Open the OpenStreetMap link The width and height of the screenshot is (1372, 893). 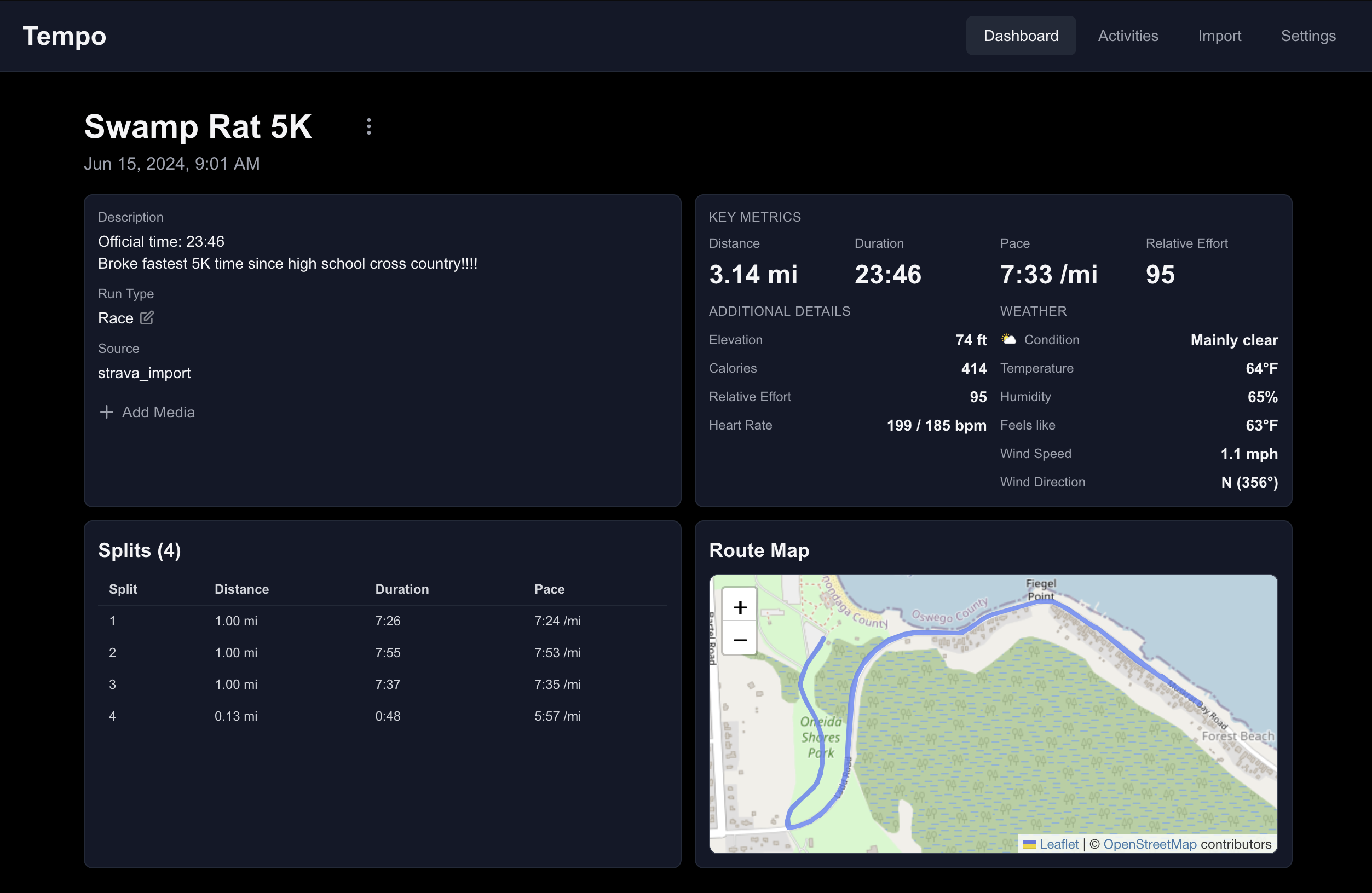[x=1150, y=844]
